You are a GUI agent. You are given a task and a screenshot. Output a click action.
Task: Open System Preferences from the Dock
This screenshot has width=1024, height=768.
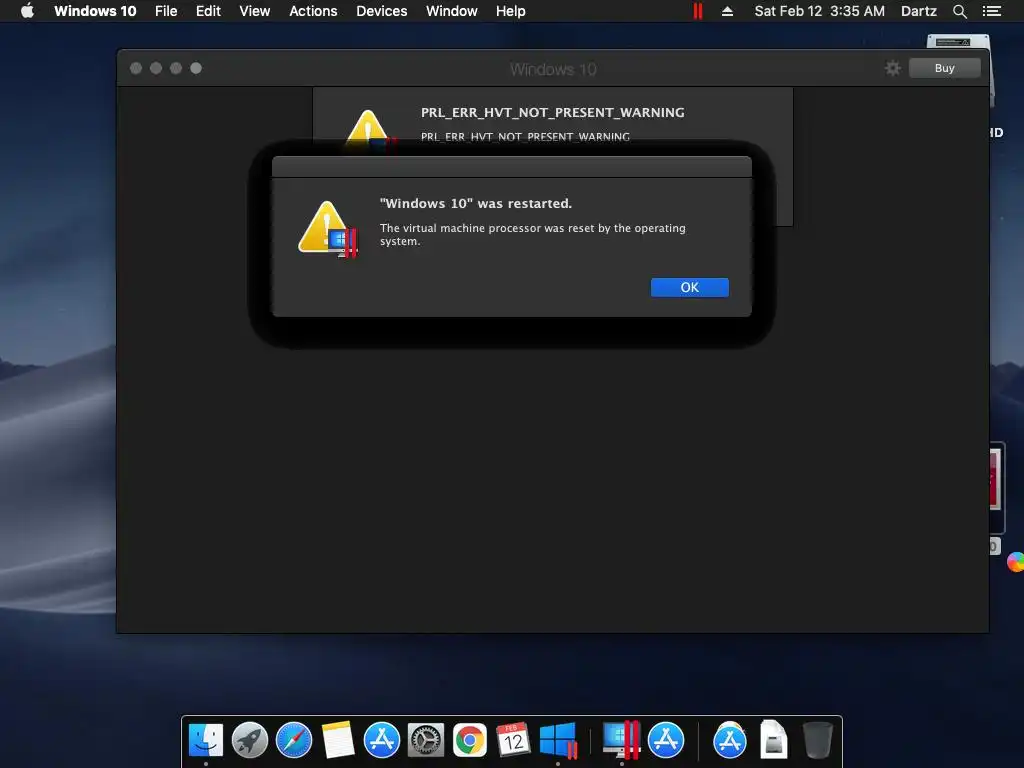[x=426, y=740]
